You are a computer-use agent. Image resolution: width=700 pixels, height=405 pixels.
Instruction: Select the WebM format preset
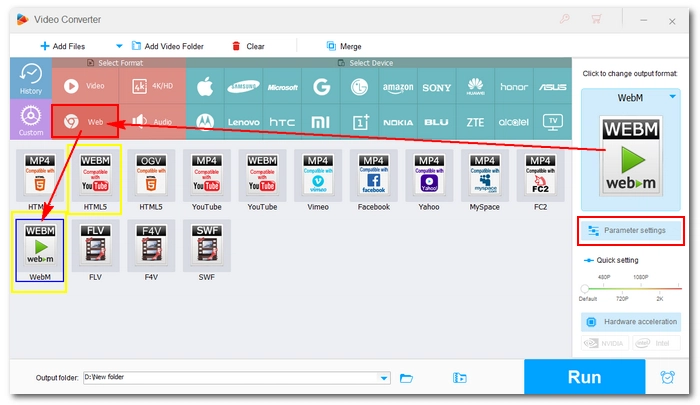tap(40, 251)
